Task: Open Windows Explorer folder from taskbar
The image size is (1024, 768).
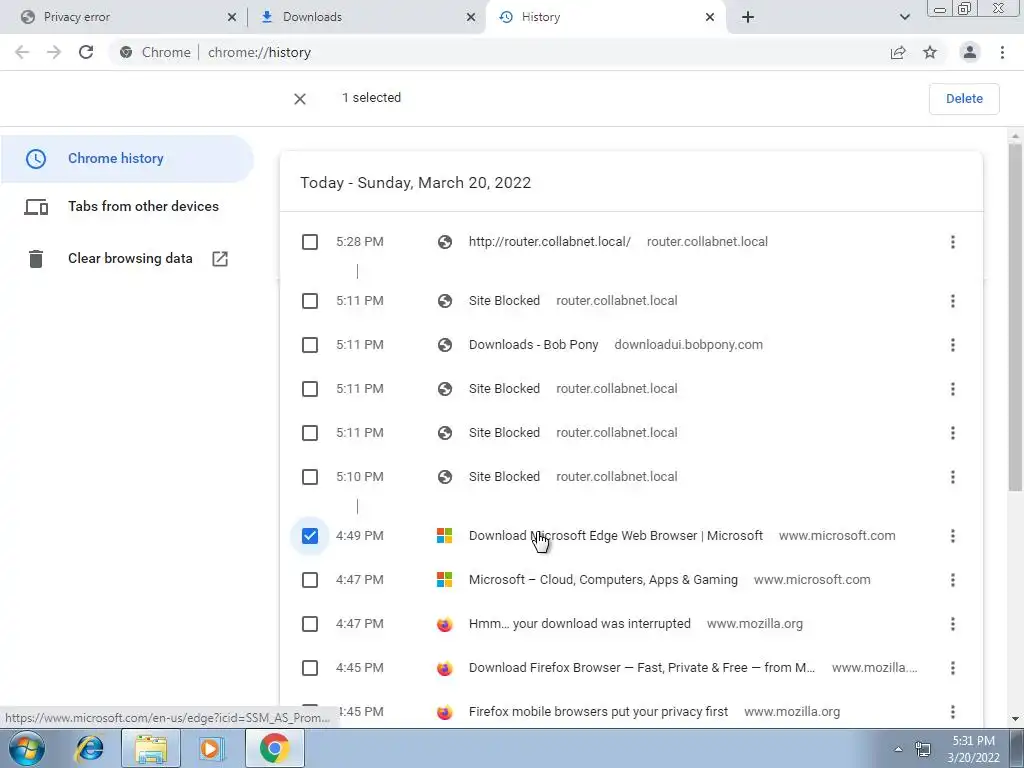Action: coord(151,748)
